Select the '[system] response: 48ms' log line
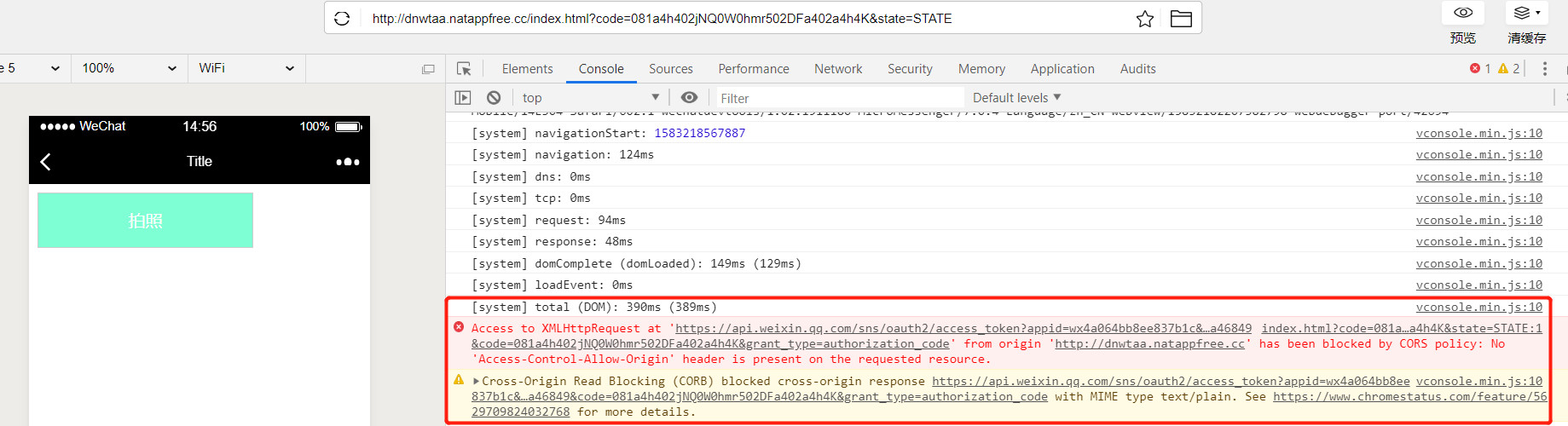This screenshot has height=426, width=1568. click(x=552, y=241)
